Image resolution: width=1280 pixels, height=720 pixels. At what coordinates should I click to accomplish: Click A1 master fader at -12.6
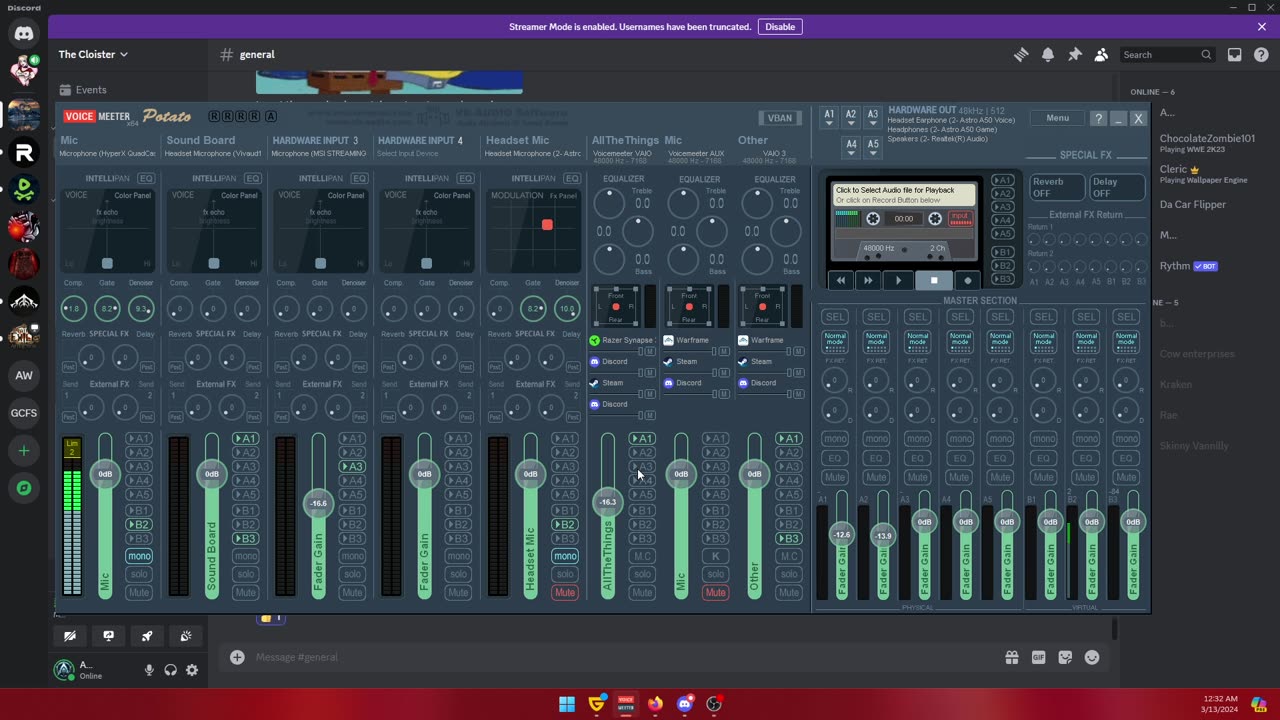(842, 534)
